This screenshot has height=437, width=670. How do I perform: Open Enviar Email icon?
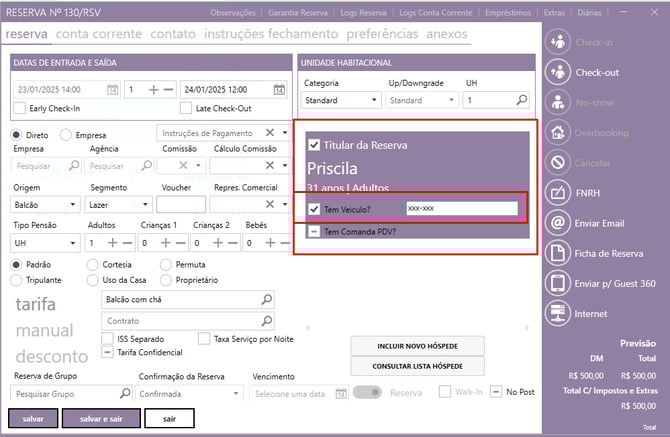click(558, 223)
